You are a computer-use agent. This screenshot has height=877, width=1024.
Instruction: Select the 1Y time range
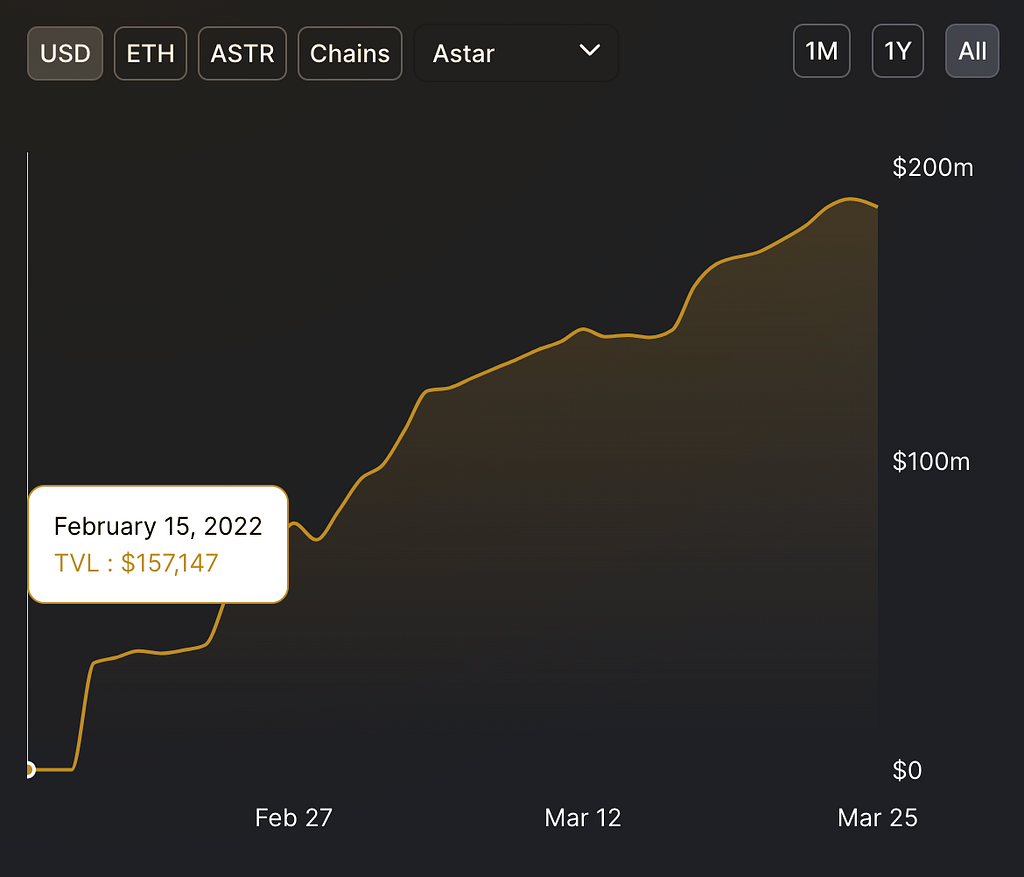click(x=898, y=51)
